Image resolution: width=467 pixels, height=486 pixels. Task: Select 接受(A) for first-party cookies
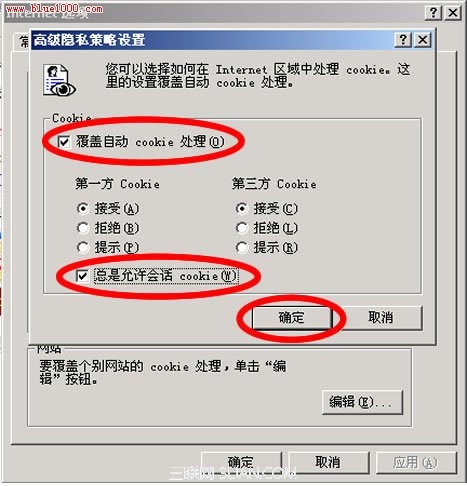[x=83, y=209]
